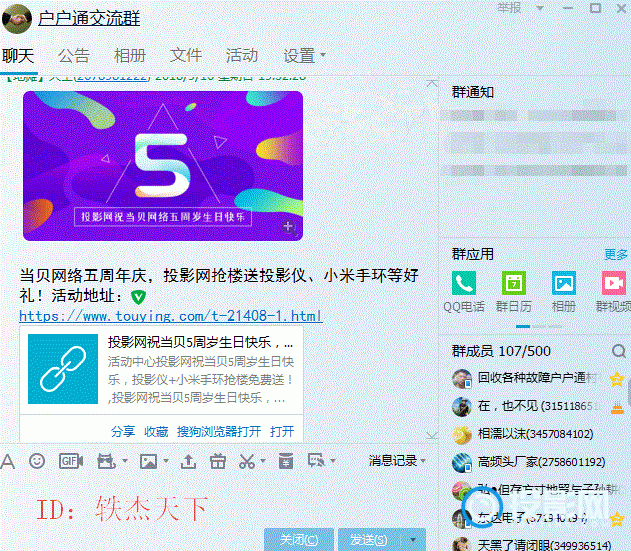The image size is (631, 551).
Task: Click the gift box icon
Action: pos(218,461)
